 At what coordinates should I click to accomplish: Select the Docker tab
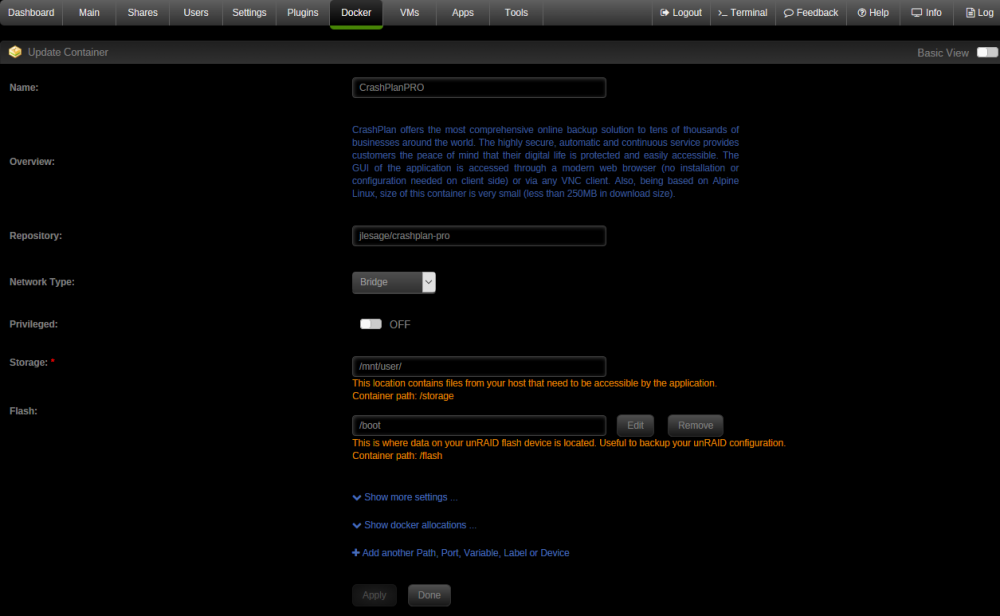click(x=356, y=13)
